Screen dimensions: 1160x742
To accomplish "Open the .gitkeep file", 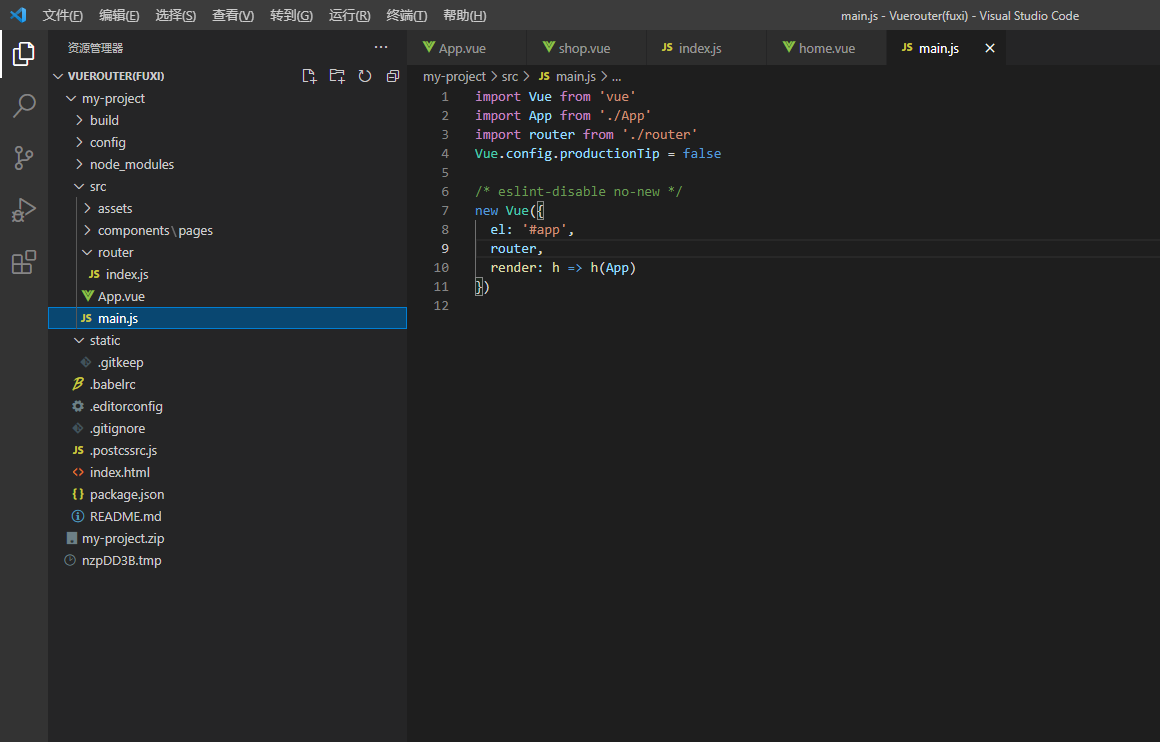I will (227, 362).
